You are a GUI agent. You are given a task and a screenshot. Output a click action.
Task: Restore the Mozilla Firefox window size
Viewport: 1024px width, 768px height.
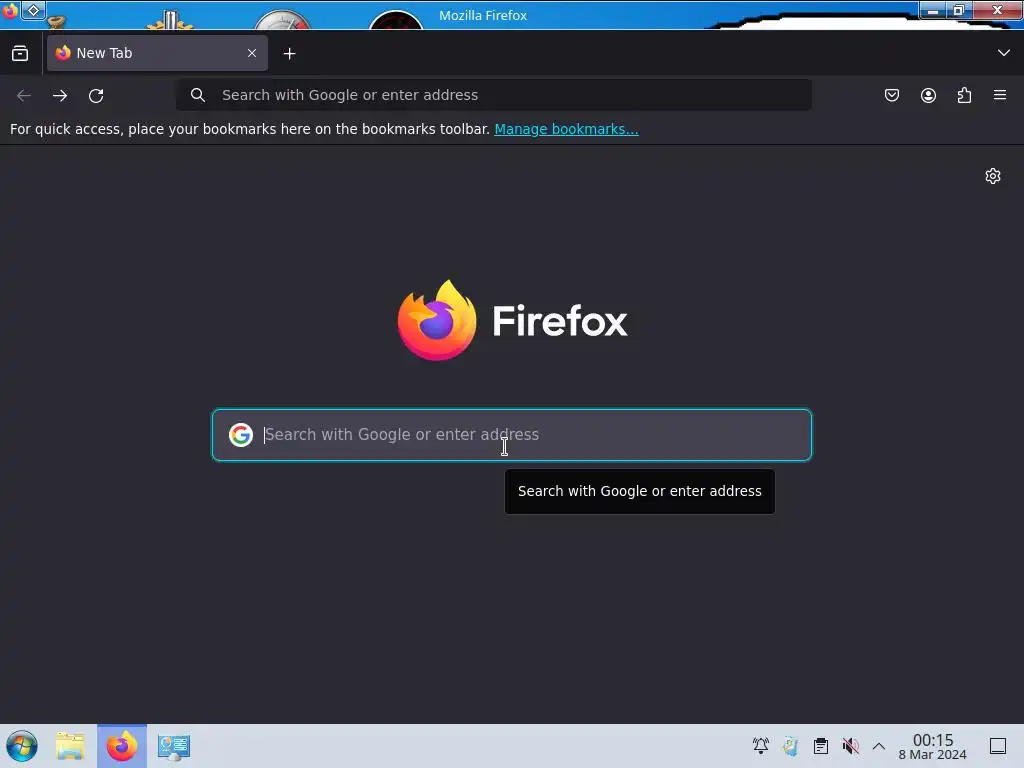click(959, 10)
